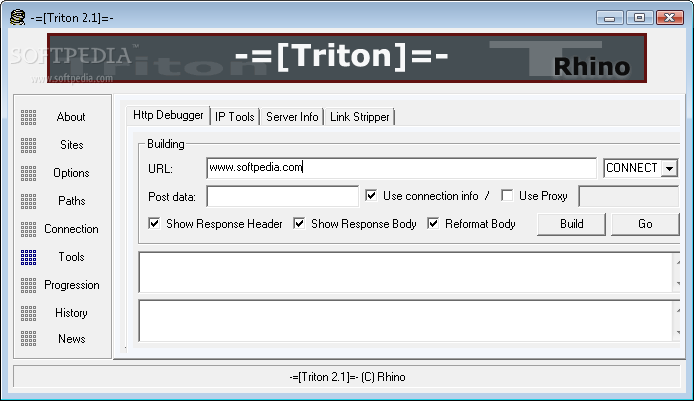
Task: Click lower text area scrollbar down arrow
Action: 678,332
